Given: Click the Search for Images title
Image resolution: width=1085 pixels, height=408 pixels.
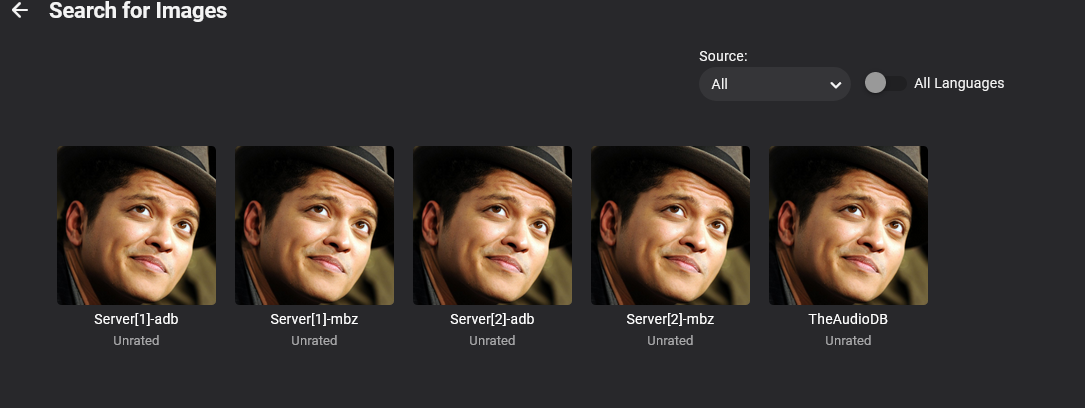Looking at the screenshot, I should tap(138, 12).
